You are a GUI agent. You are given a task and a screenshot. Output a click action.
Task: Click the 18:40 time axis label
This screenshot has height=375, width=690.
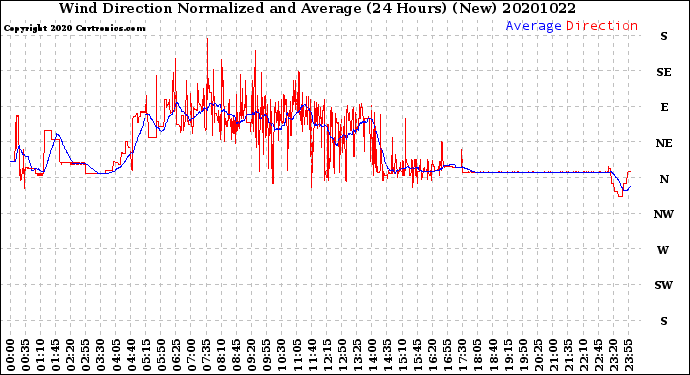click(x=493, y=355)
